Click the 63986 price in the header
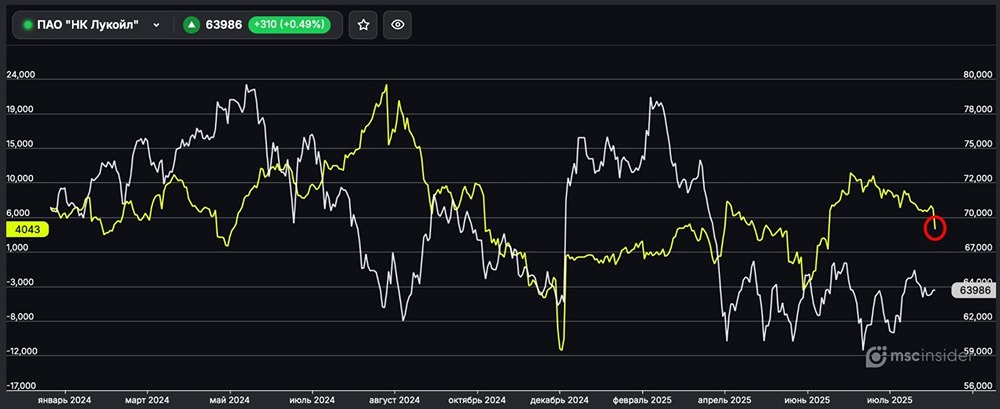This screenshot has height=409, width=1000. click(226, 24)
